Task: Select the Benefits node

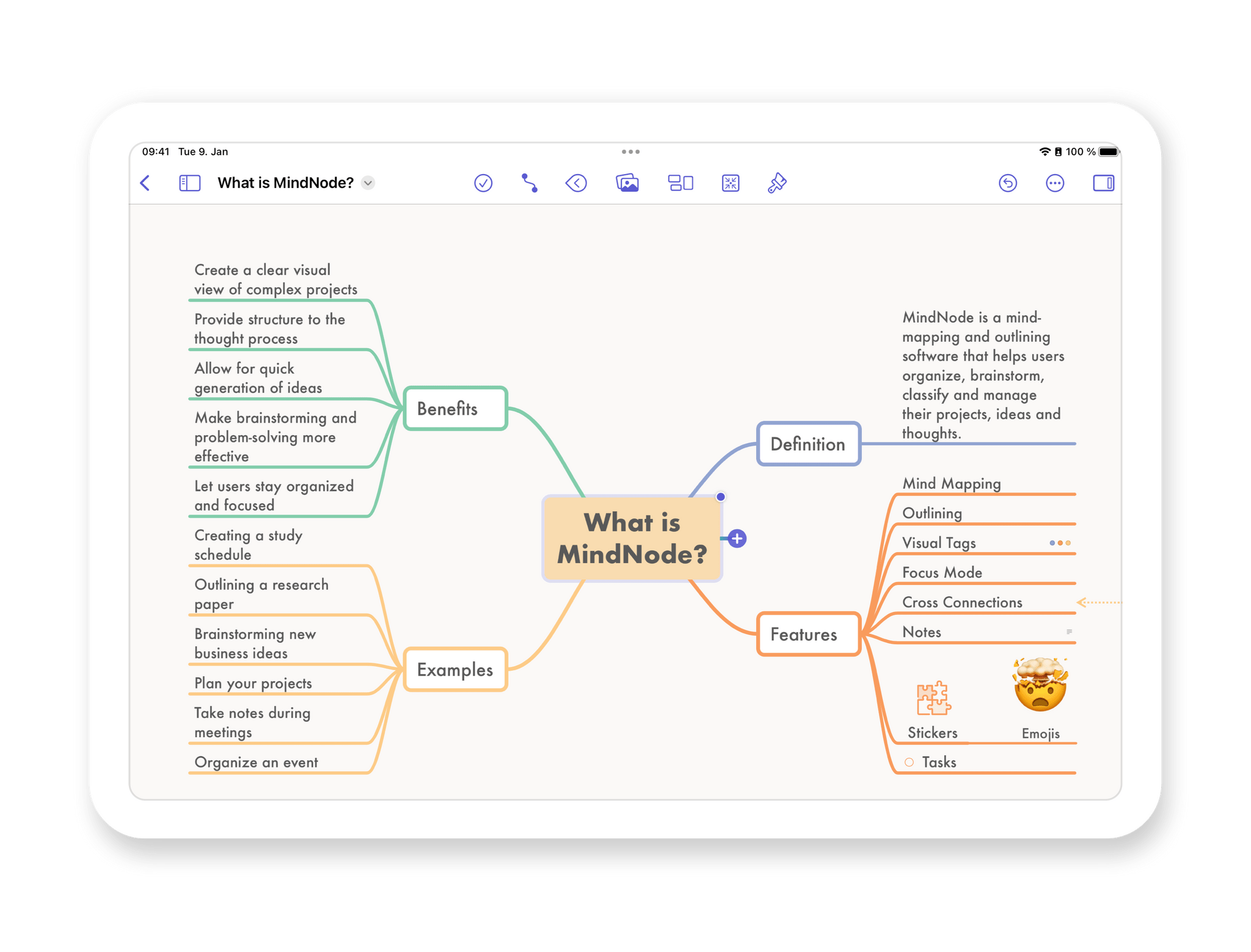Action: [x=455, y=409]
